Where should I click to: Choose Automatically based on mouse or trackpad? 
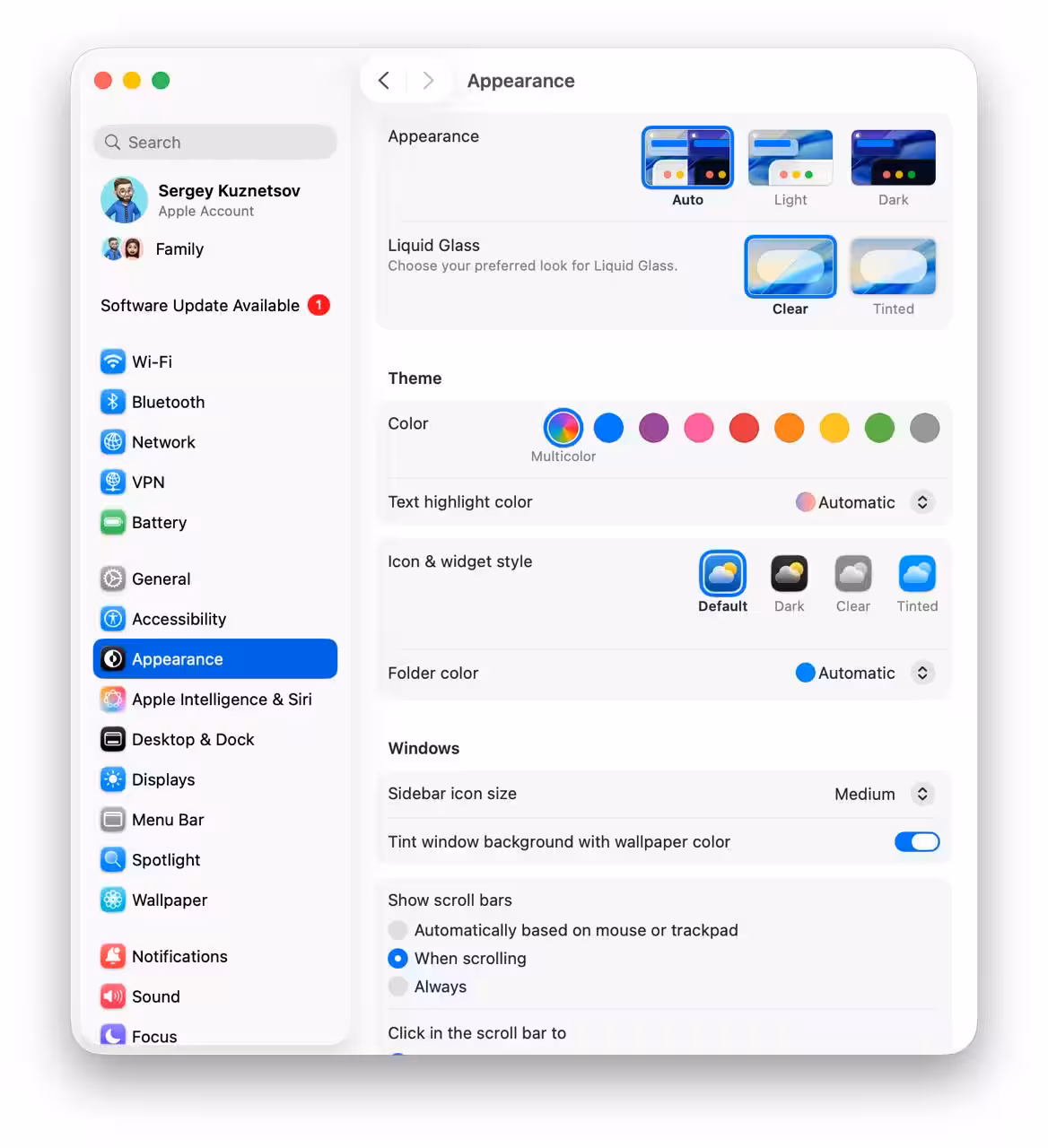397,930
